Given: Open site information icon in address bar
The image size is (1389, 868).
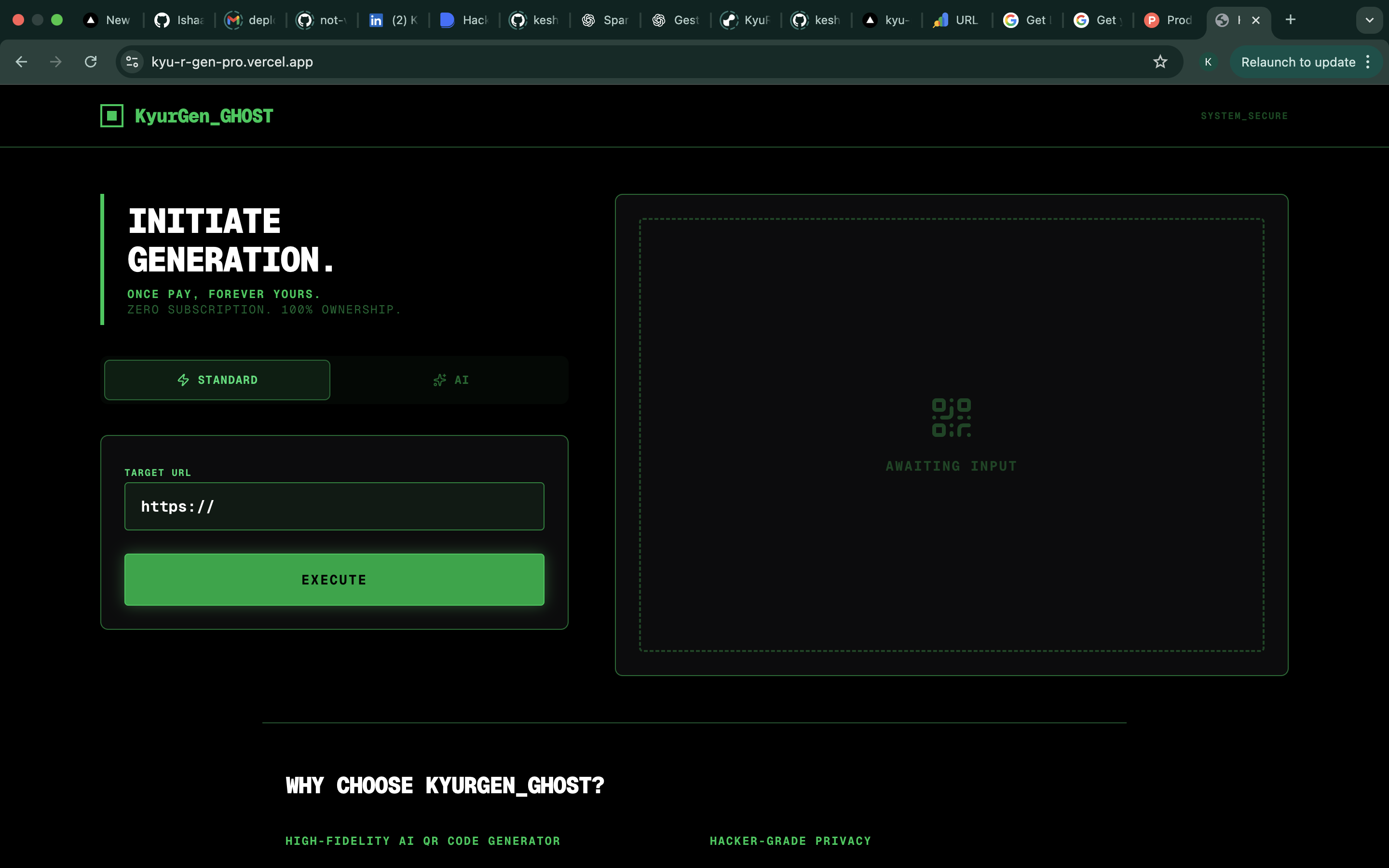Looking at the screenshot, I should 132,62.
